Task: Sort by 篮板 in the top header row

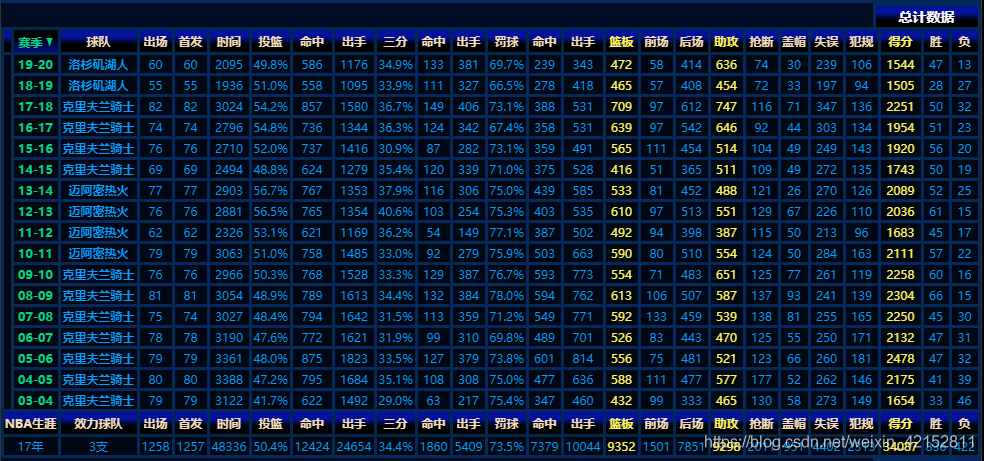Action: click(x=621, y=42)
